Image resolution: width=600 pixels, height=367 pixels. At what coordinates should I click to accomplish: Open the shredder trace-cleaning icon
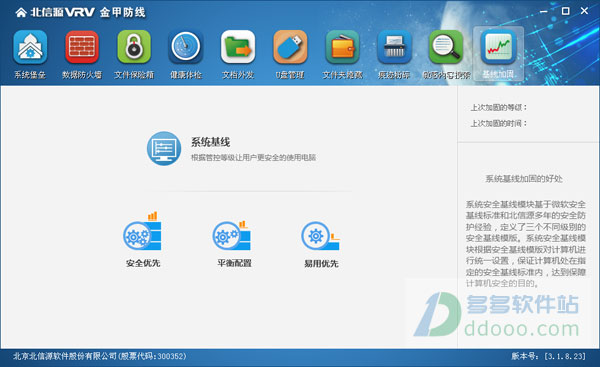(394, 47)
